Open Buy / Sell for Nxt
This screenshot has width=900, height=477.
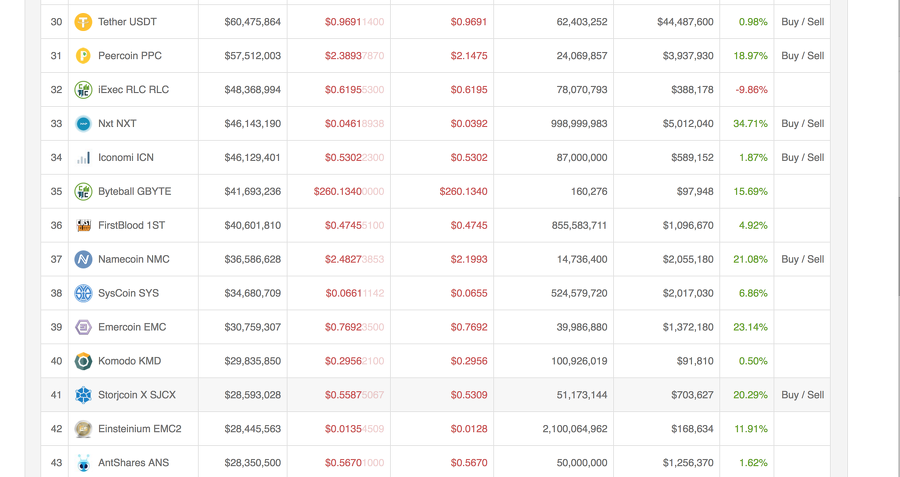[802, 124]
